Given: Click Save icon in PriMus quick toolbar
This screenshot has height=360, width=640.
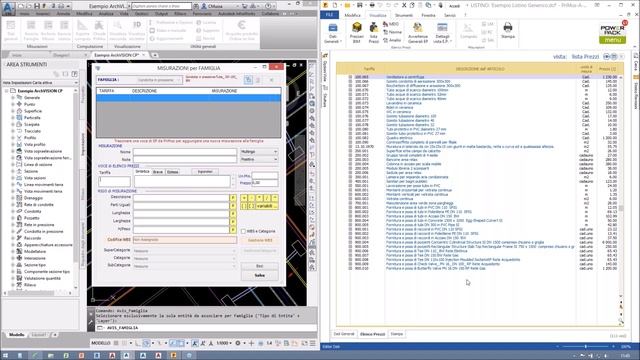Looking at the screenshot, I should 360,5.
